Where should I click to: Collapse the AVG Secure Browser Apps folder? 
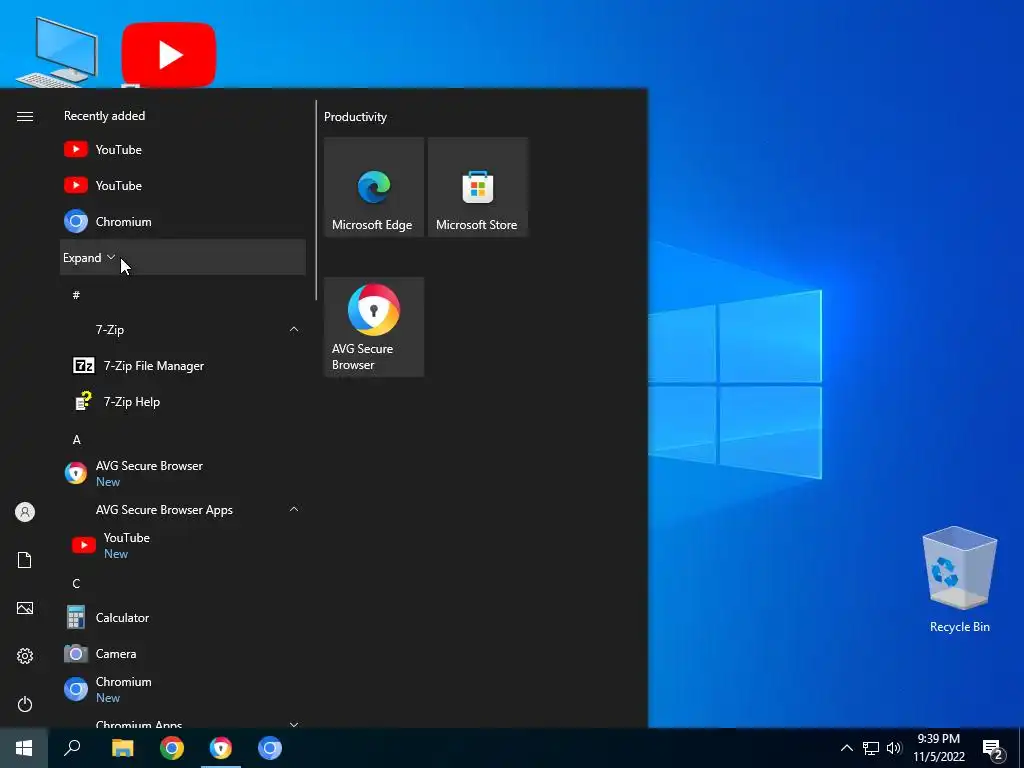pyautogui.click(x=183, y=509)
